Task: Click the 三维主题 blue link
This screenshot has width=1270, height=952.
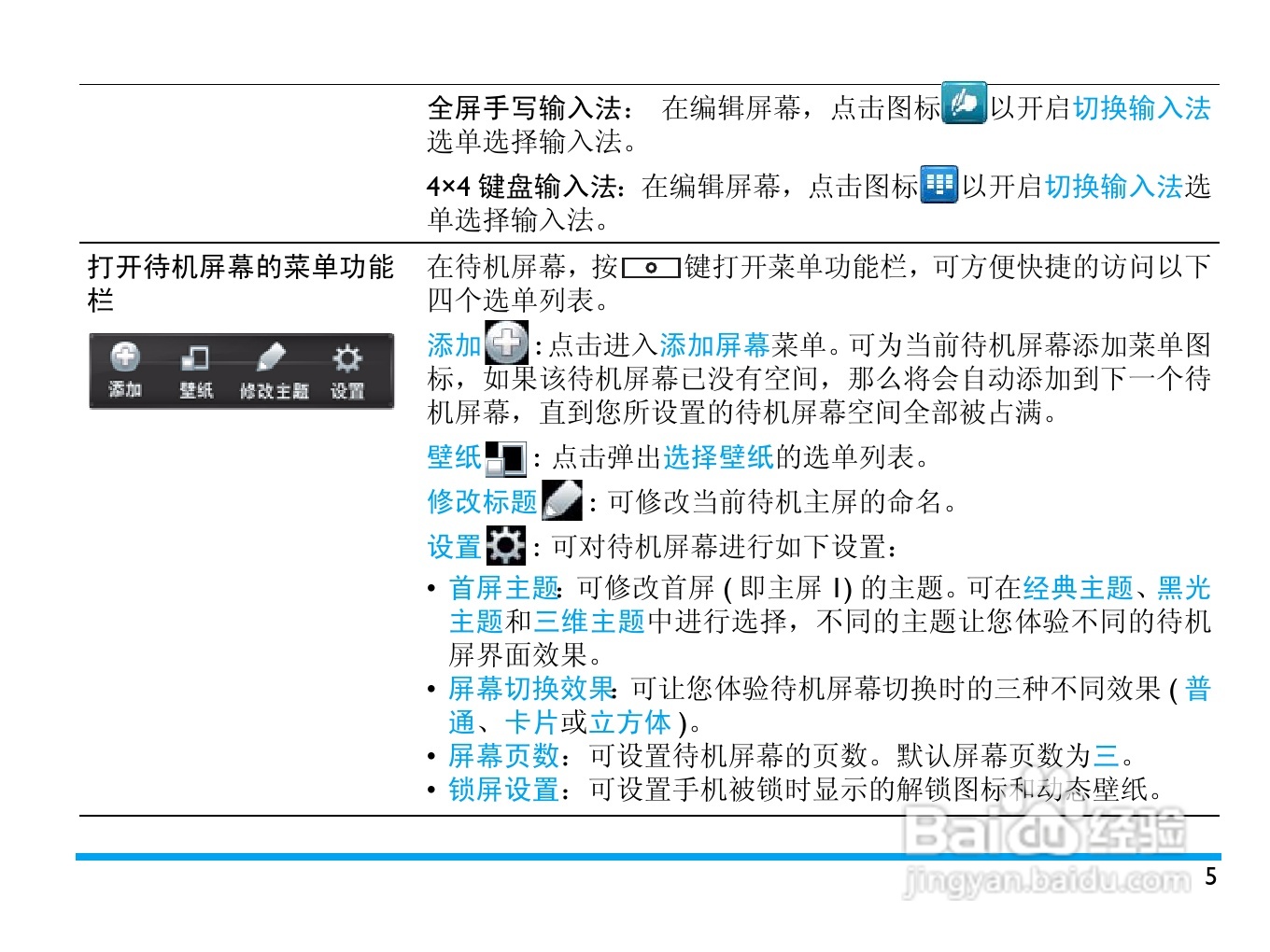Action: tap(589, 622)
